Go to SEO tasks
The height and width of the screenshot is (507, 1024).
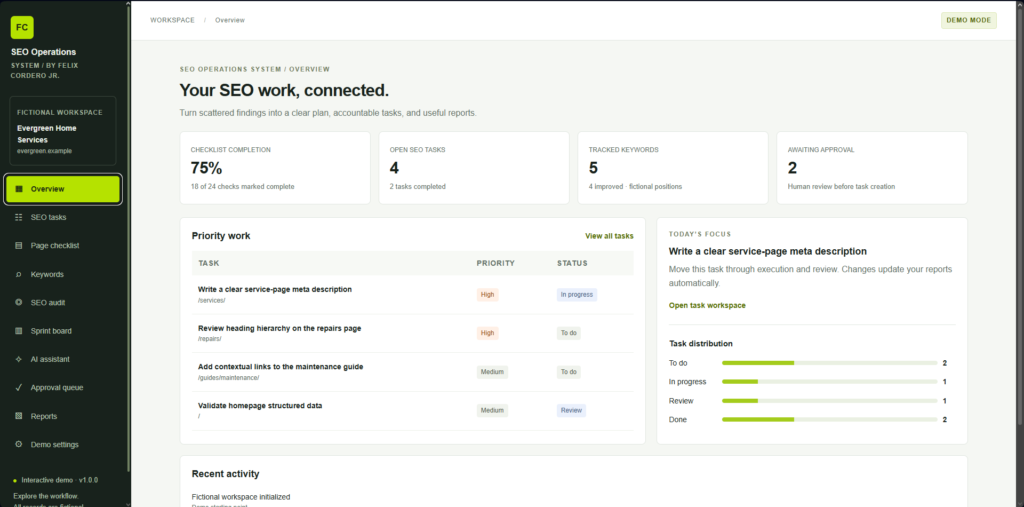point(63,218)
